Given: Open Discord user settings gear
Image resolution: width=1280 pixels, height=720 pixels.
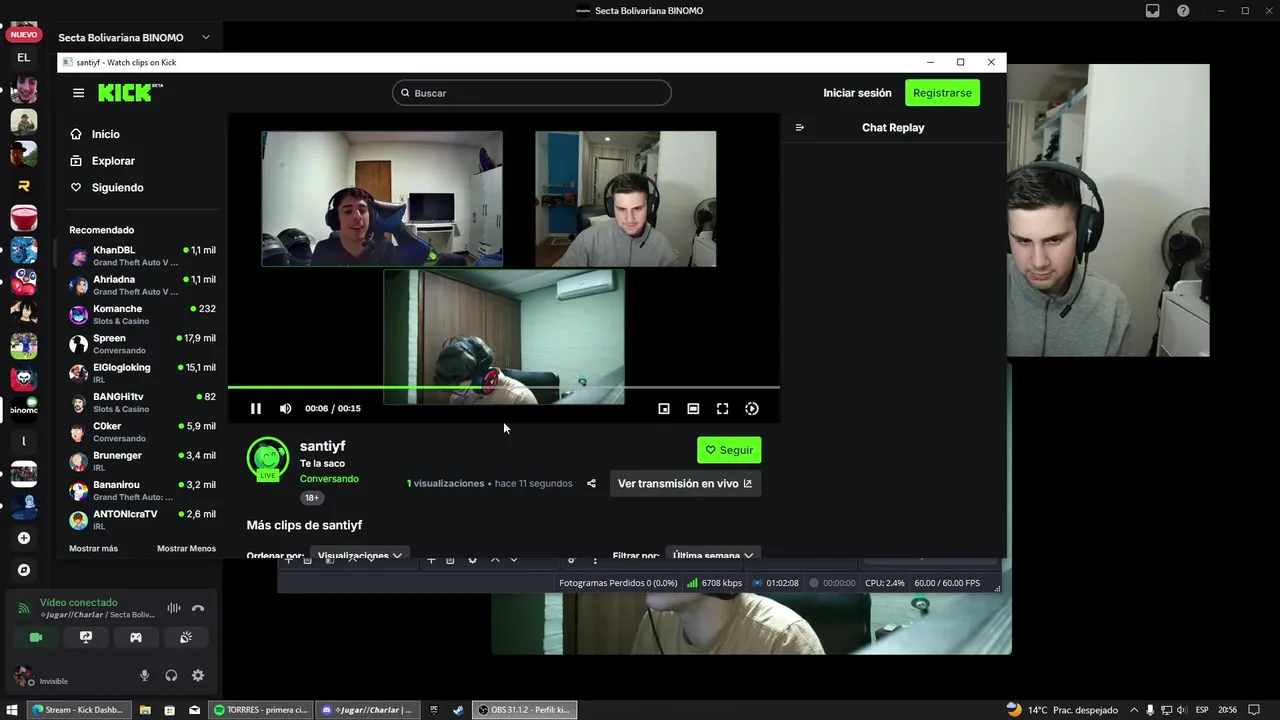Looking at the screenshot, I should point(198,676).
